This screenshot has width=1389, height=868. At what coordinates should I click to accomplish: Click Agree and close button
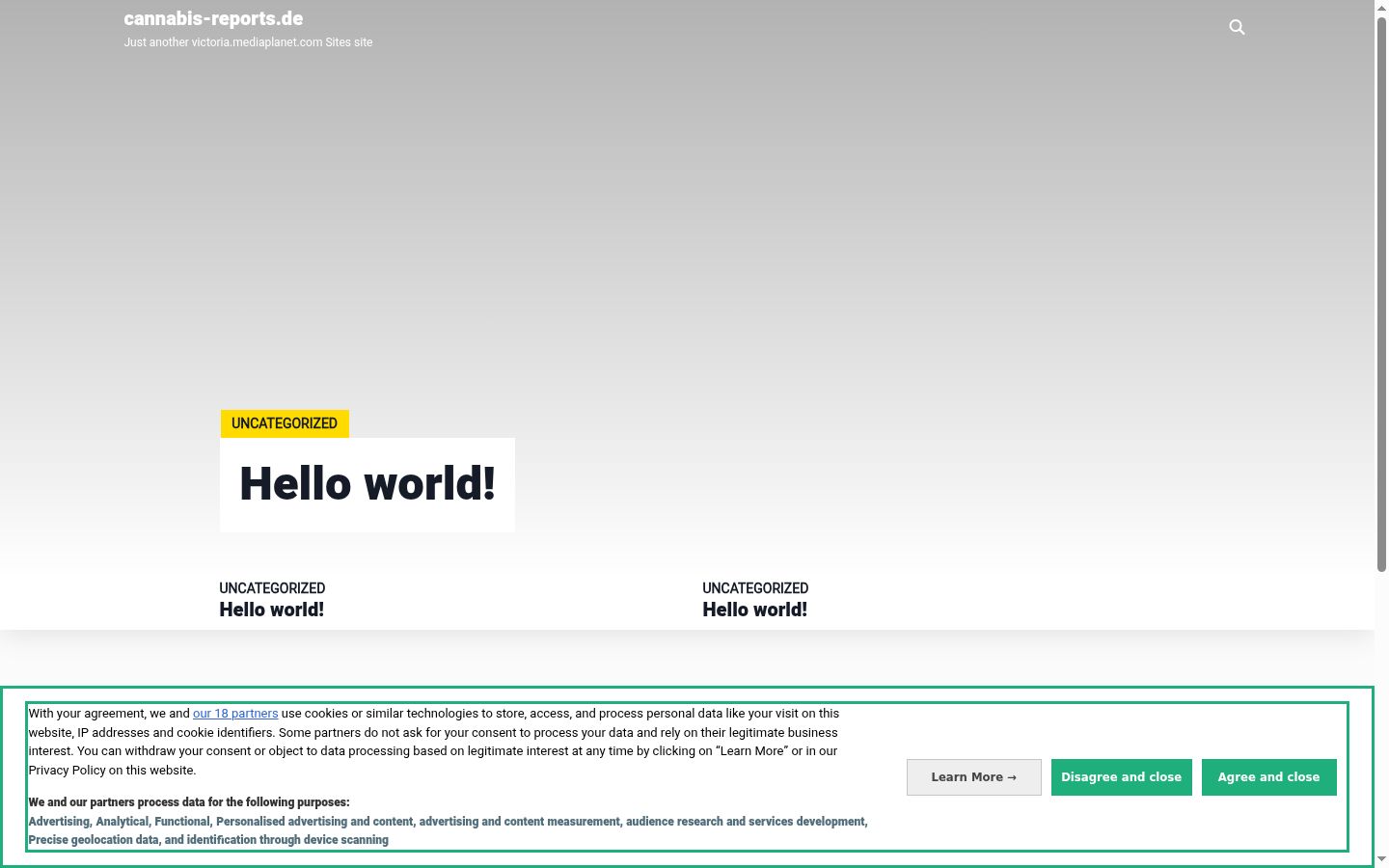[1269, 777]
